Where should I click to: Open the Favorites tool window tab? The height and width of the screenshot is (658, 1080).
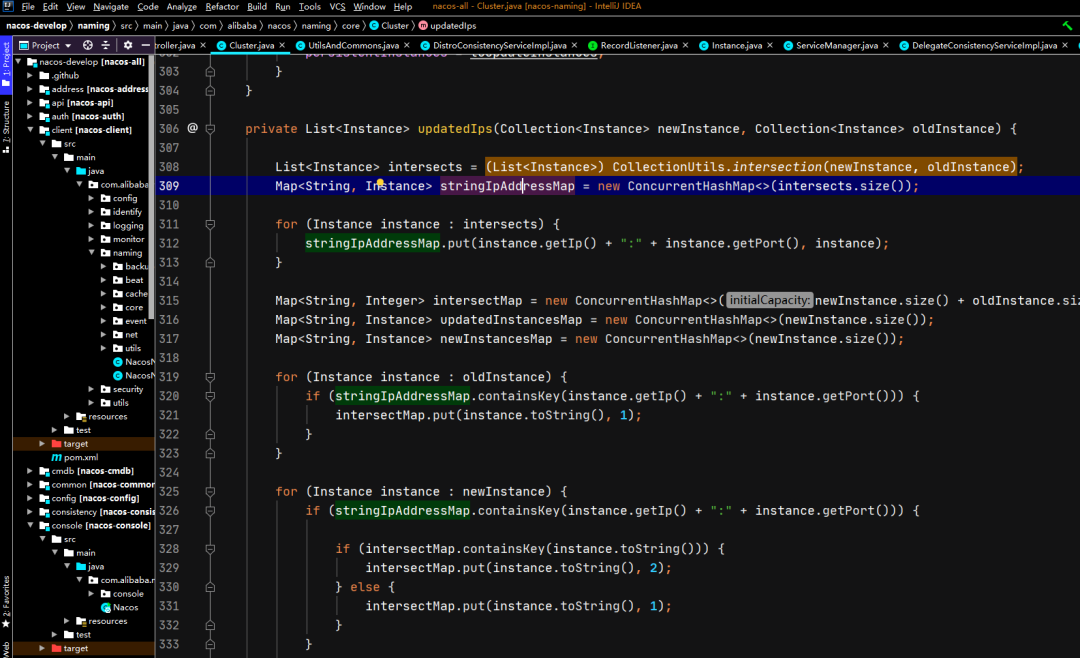(x=6, y=602)
